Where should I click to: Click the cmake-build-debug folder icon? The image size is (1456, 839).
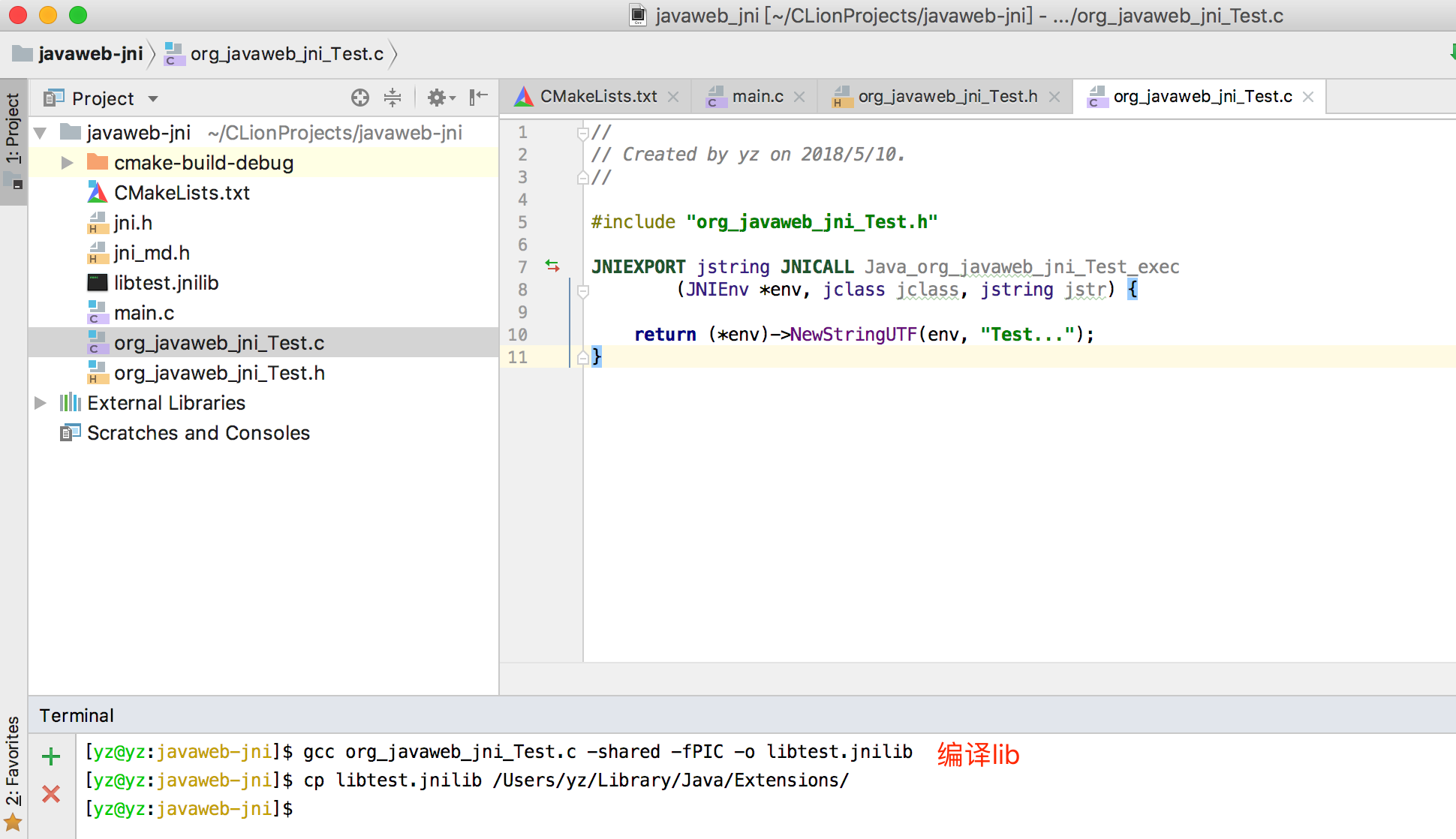click(x=98, y=162)
